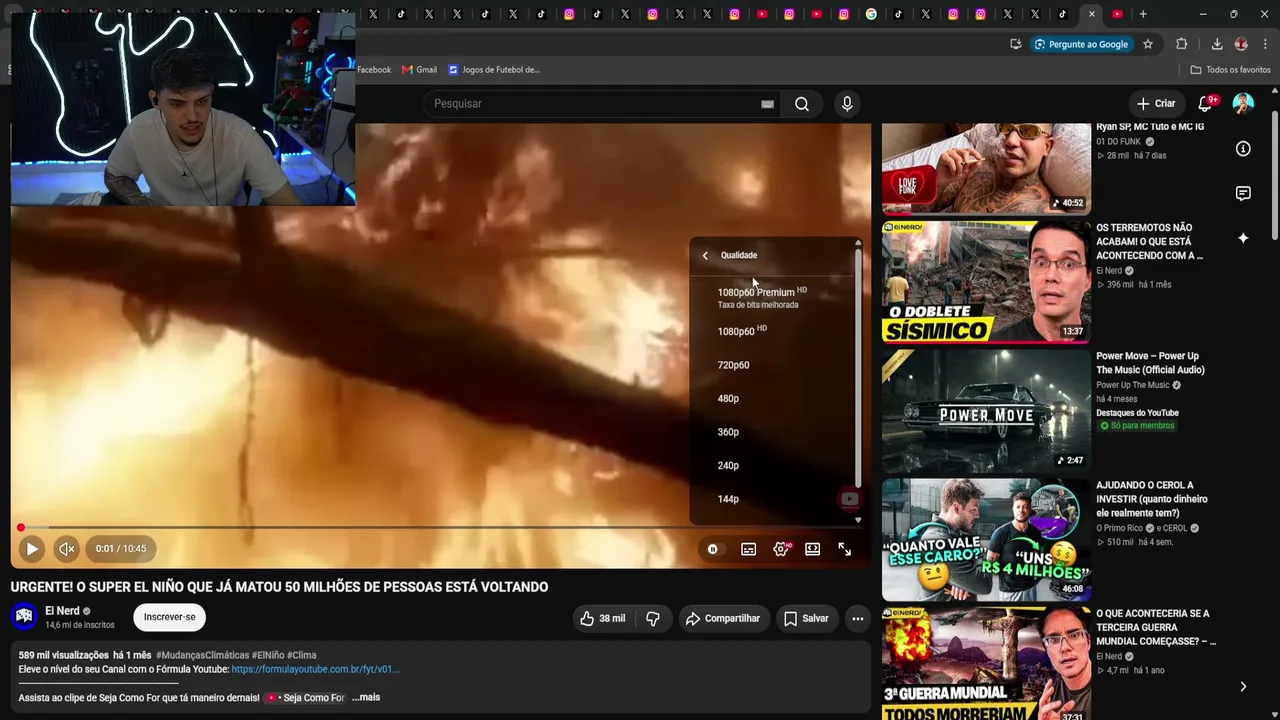This screenshot has height=720, width=1280.
Task: Click the quality menu scrollbar
Action: point(858,370)
